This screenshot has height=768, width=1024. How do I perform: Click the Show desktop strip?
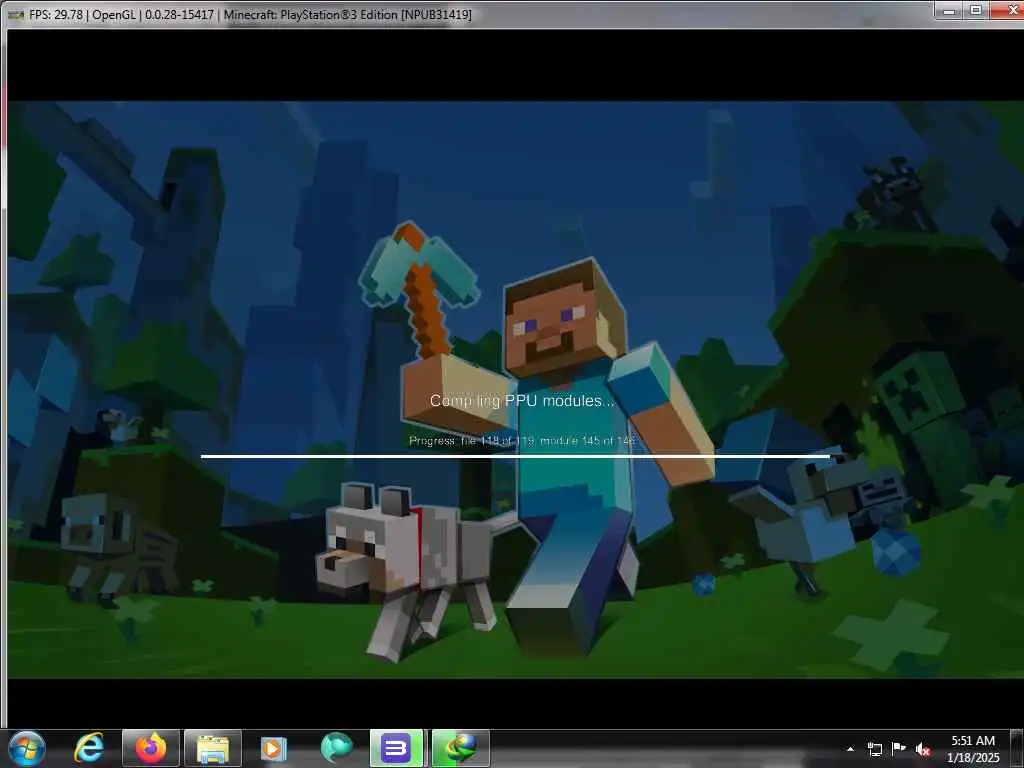click(1017, 748)
